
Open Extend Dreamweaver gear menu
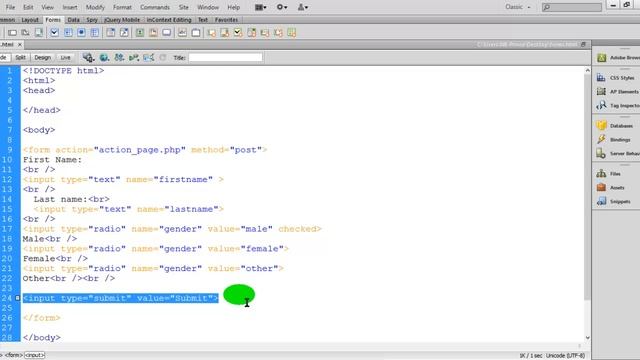click(282, 7)
